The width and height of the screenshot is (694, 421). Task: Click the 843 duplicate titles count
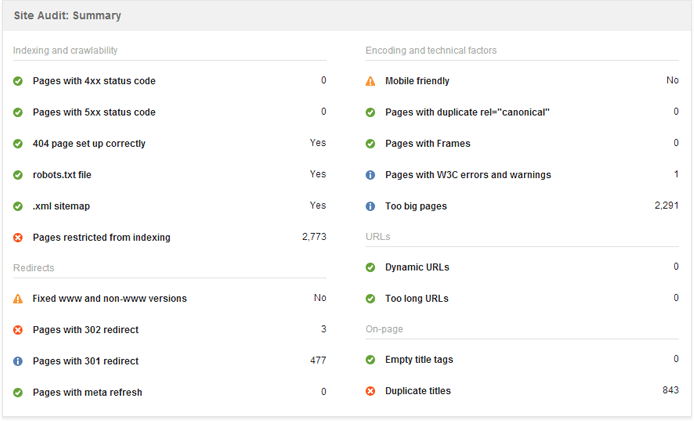[x=671, y=390]
